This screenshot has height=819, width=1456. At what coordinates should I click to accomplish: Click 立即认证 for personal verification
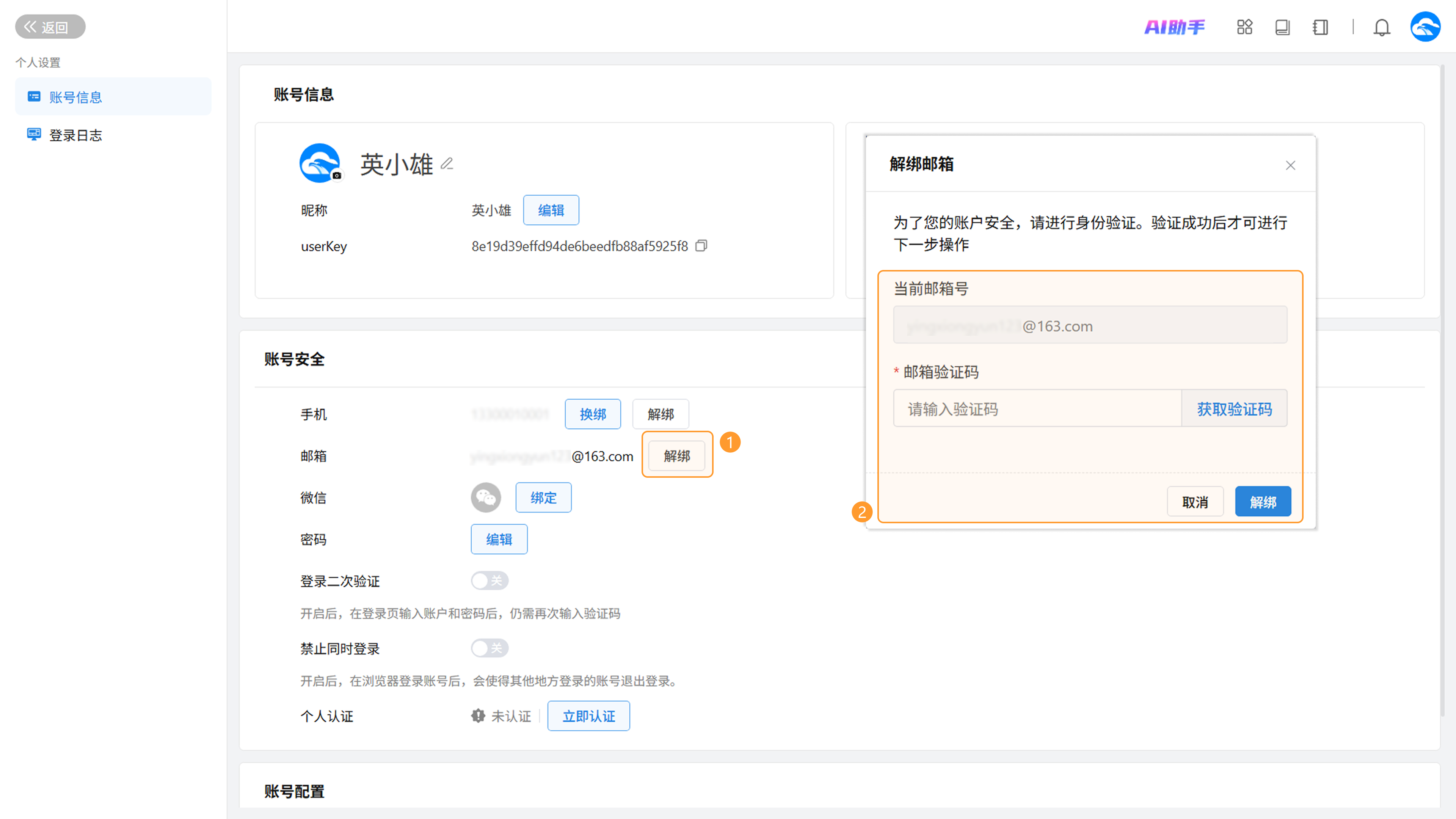[588, 716]
